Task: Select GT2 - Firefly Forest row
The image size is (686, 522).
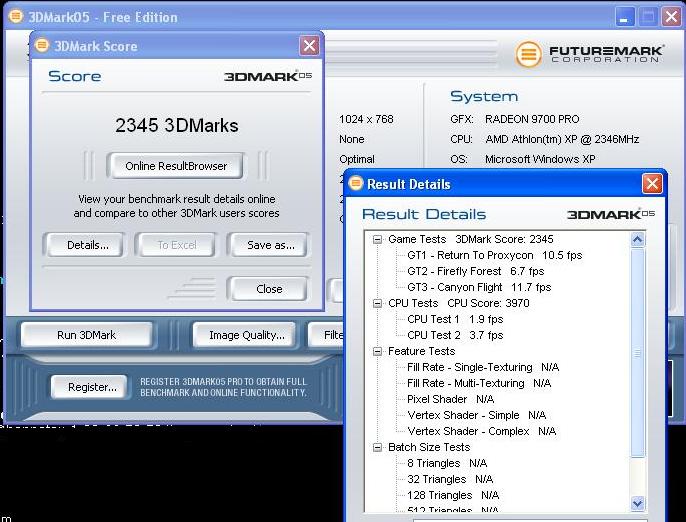Action: [x=476, y=271]
